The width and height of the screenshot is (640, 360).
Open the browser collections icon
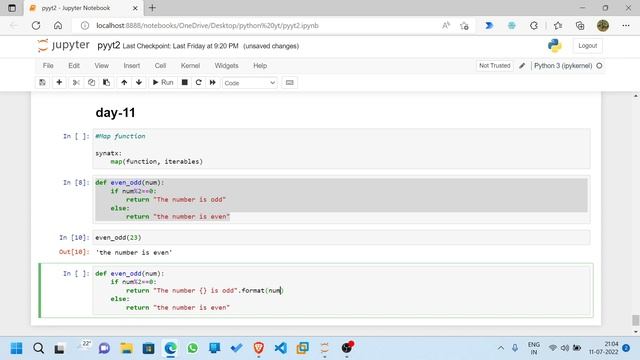(x=580, y=26)
